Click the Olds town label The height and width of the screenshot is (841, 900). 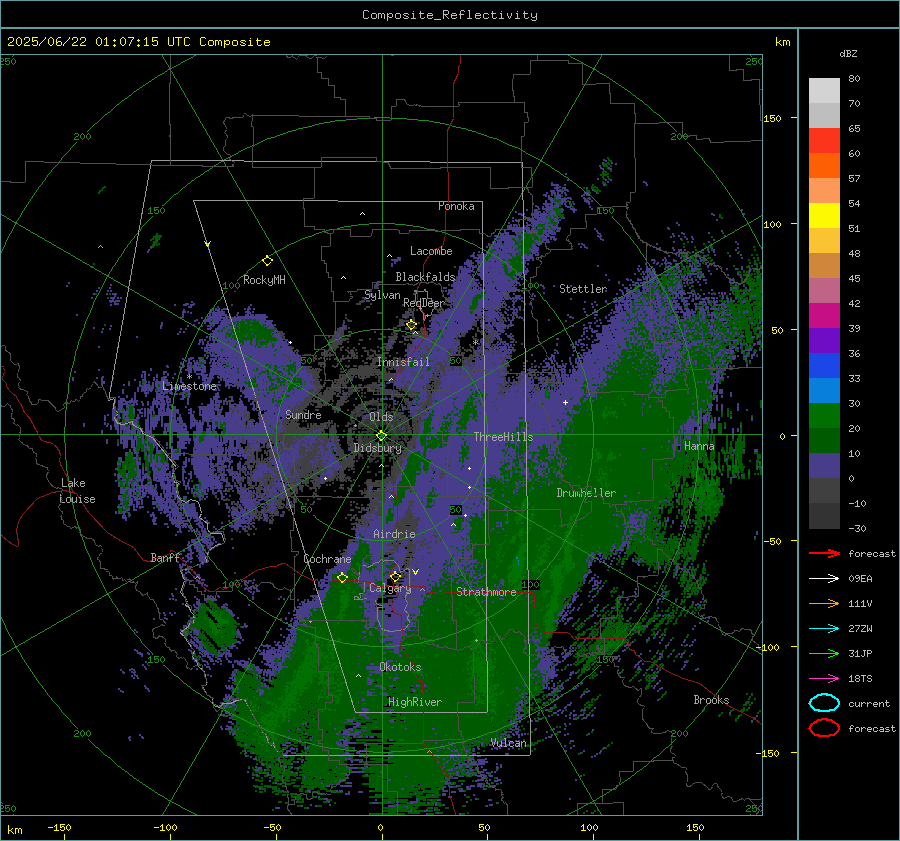[381, 417]
